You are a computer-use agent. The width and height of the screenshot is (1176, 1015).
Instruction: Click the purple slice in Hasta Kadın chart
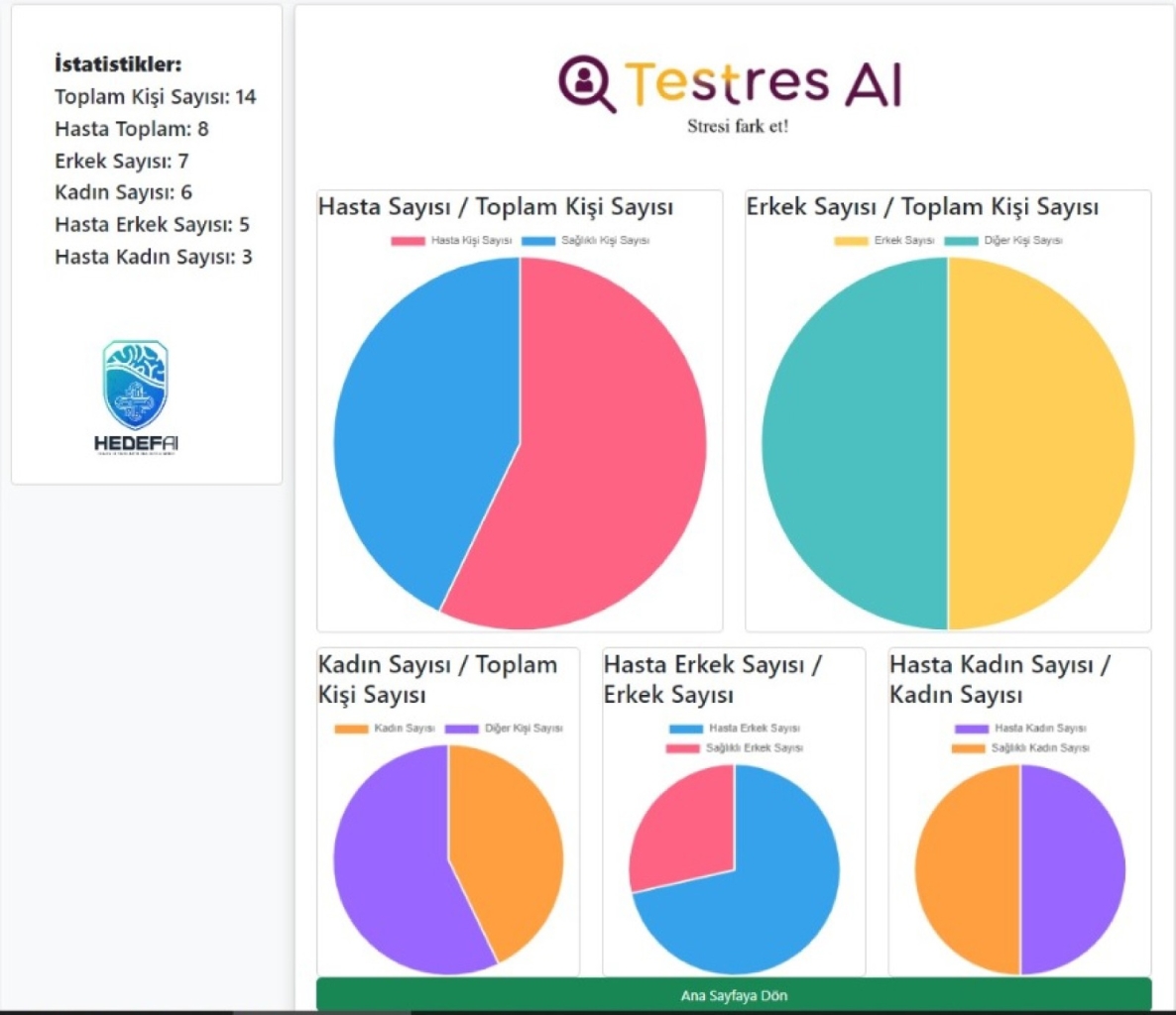tap(1073, 869)
